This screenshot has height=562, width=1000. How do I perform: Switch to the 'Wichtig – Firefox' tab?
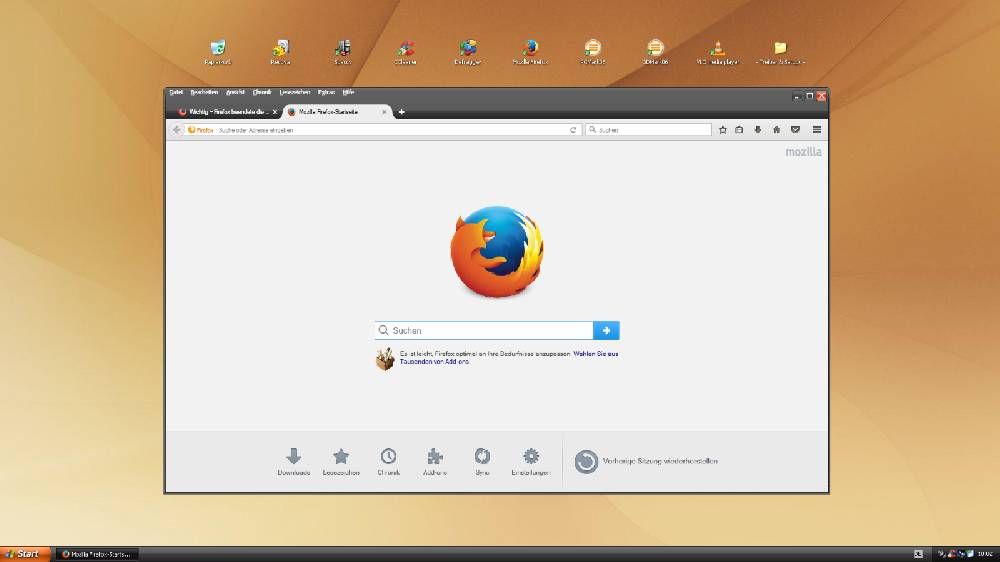(x=228, y=112)
